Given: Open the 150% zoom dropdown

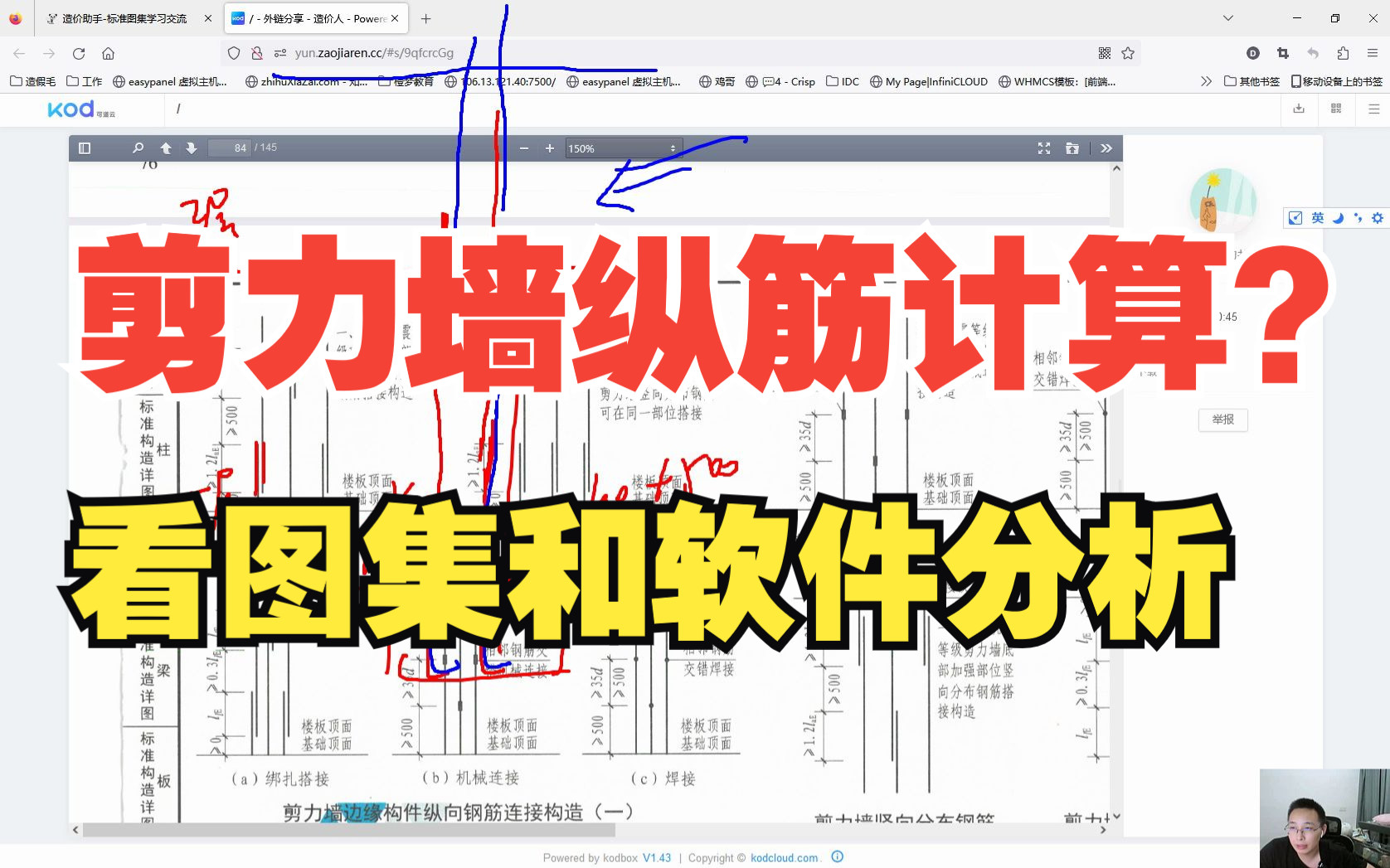Looking at the screenshot, I should pos(624,148).
